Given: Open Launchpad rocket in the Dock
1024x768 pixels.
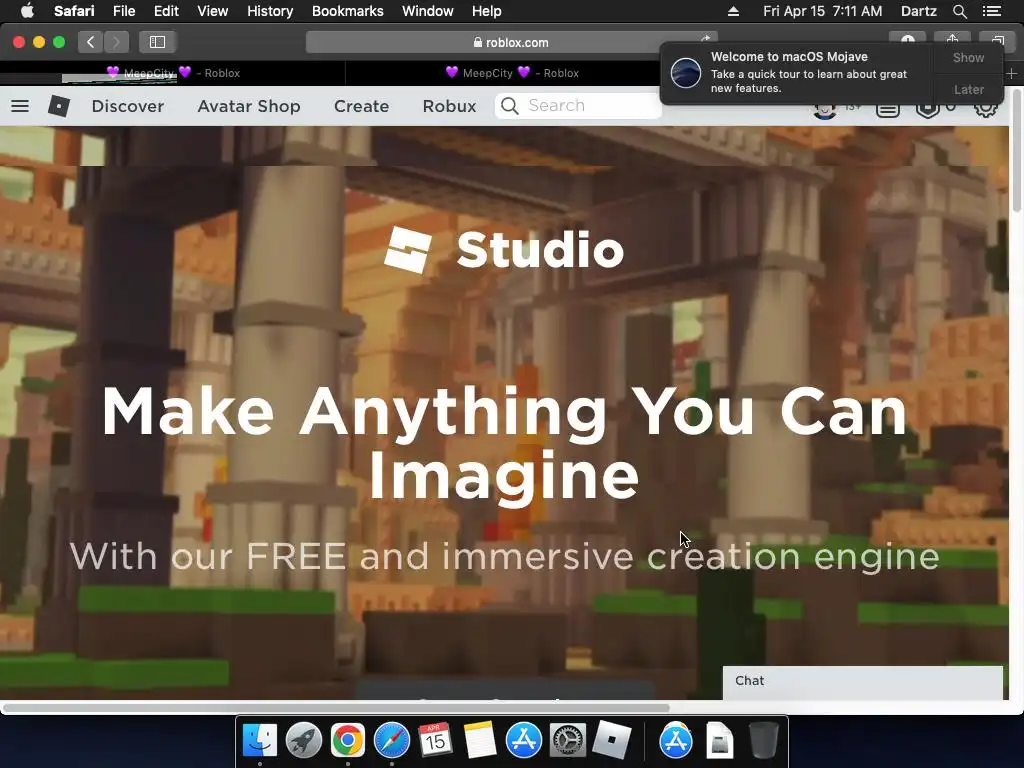Looking at the screenshot, I should tap(304, 741).
